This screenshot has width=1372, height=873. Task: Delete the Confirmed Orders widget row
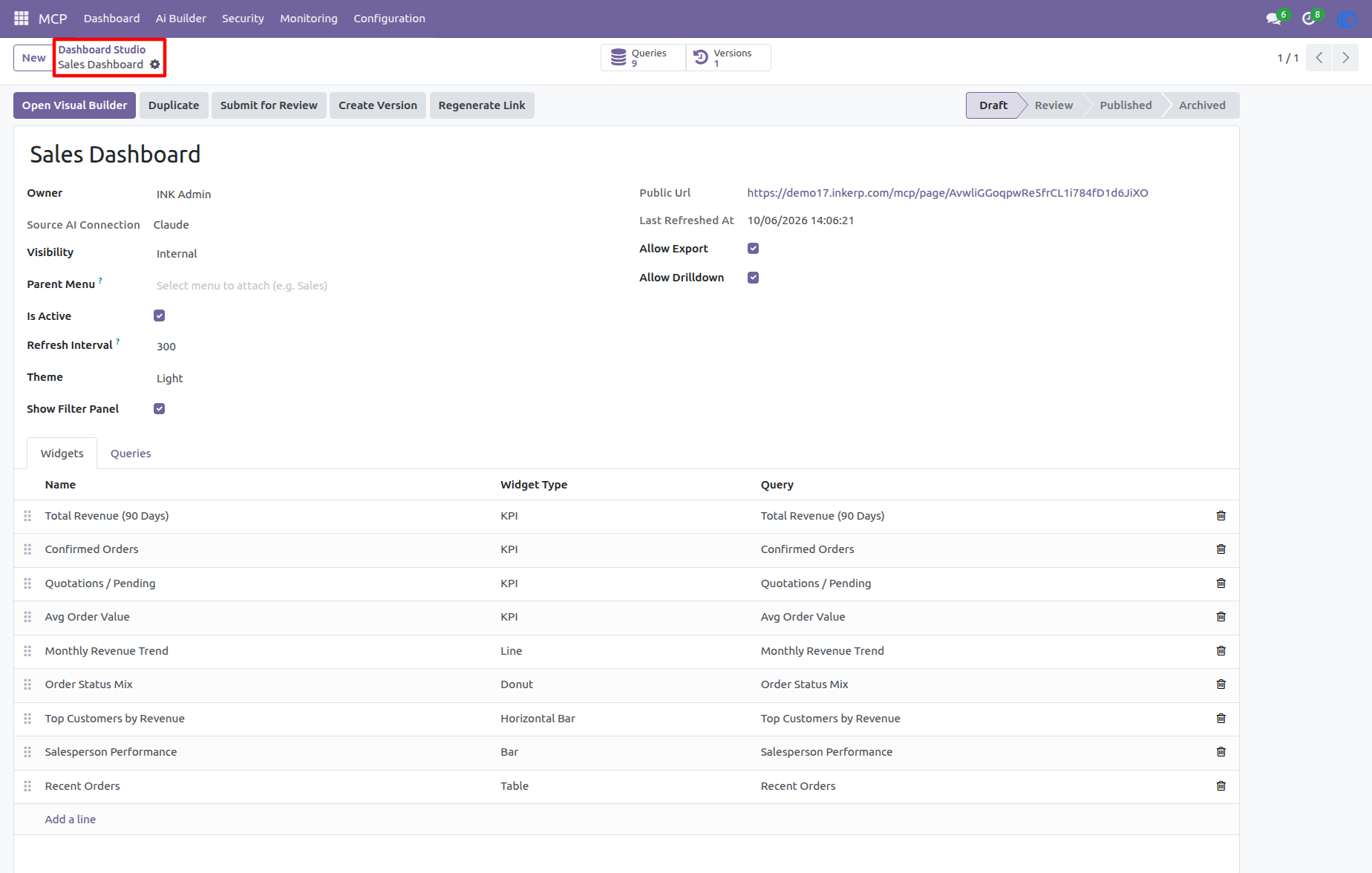tap(1221, 549)
